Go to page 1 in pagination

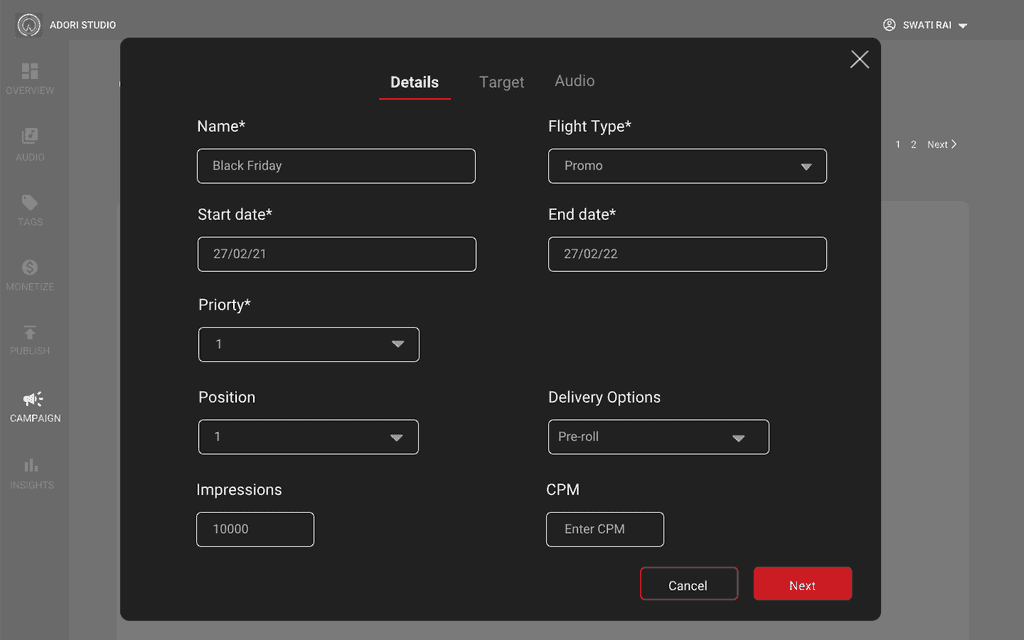[898, 144]
